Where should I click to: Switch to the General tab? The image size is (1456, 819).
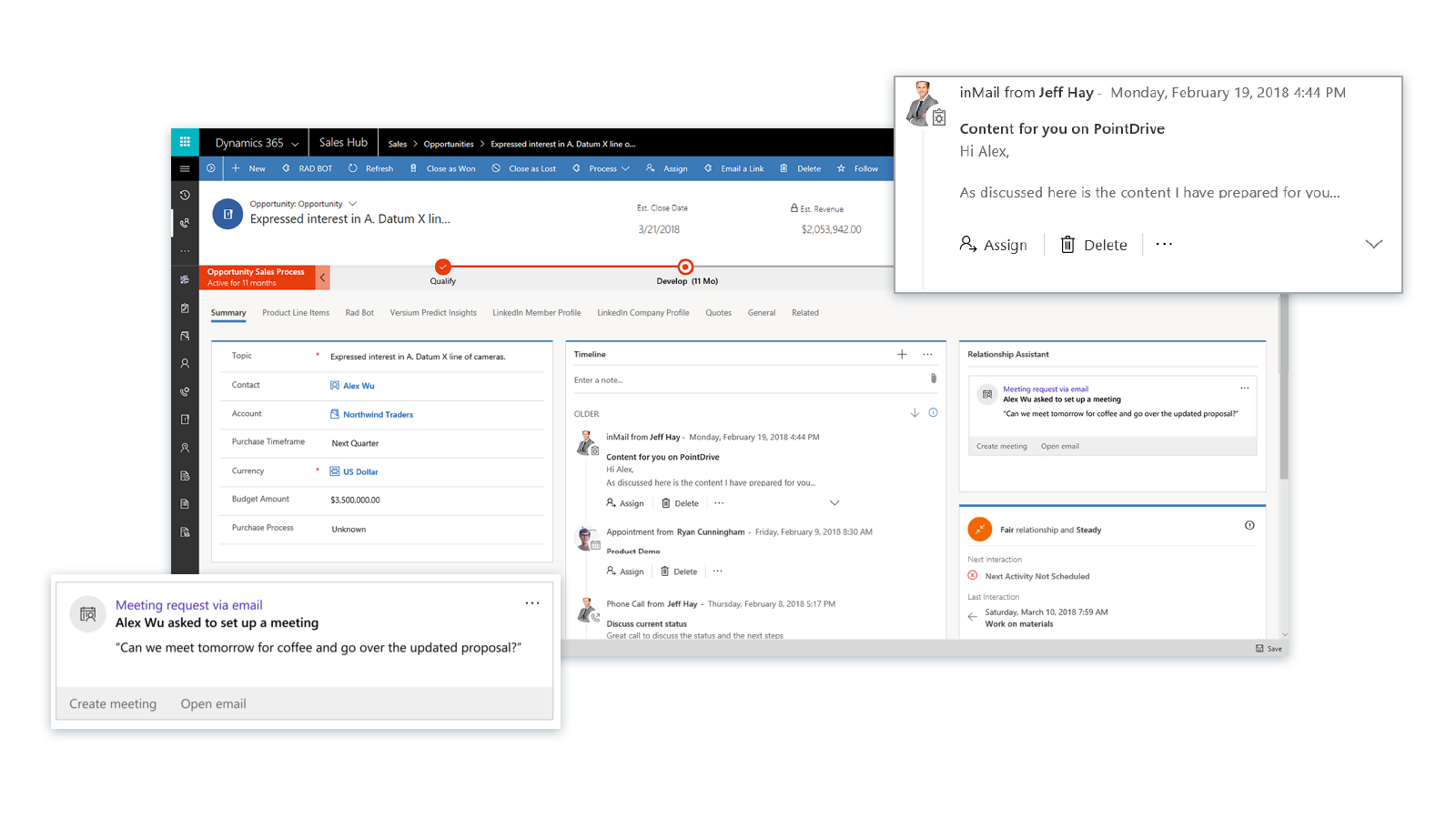(x=762, y=313)
